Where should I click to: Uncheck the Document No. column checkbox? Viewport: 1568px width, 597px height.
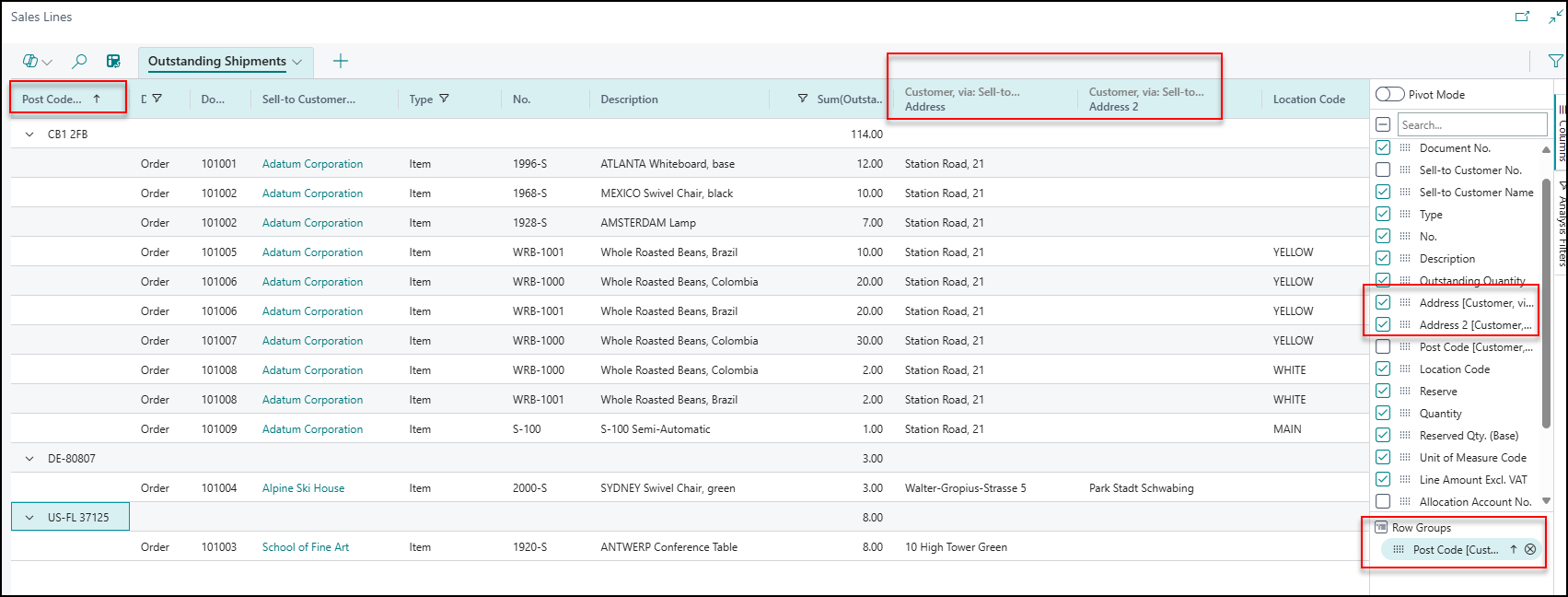[x=1383, y=147]
